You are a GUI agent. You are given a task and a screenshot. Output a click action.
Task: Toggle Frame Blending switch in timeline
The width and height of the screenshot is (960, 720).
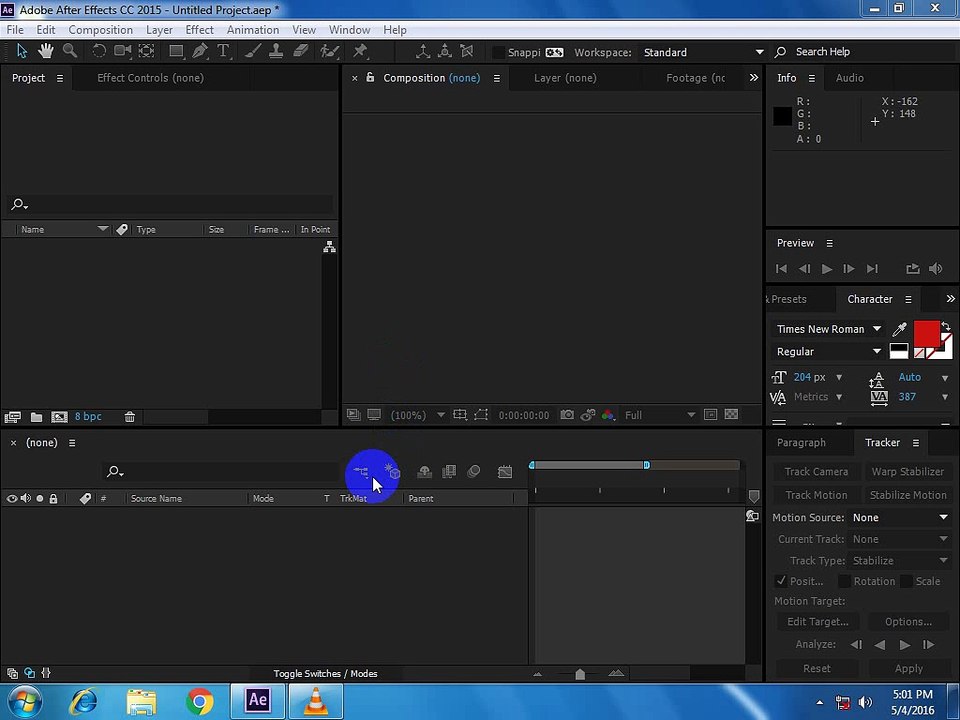449,471
